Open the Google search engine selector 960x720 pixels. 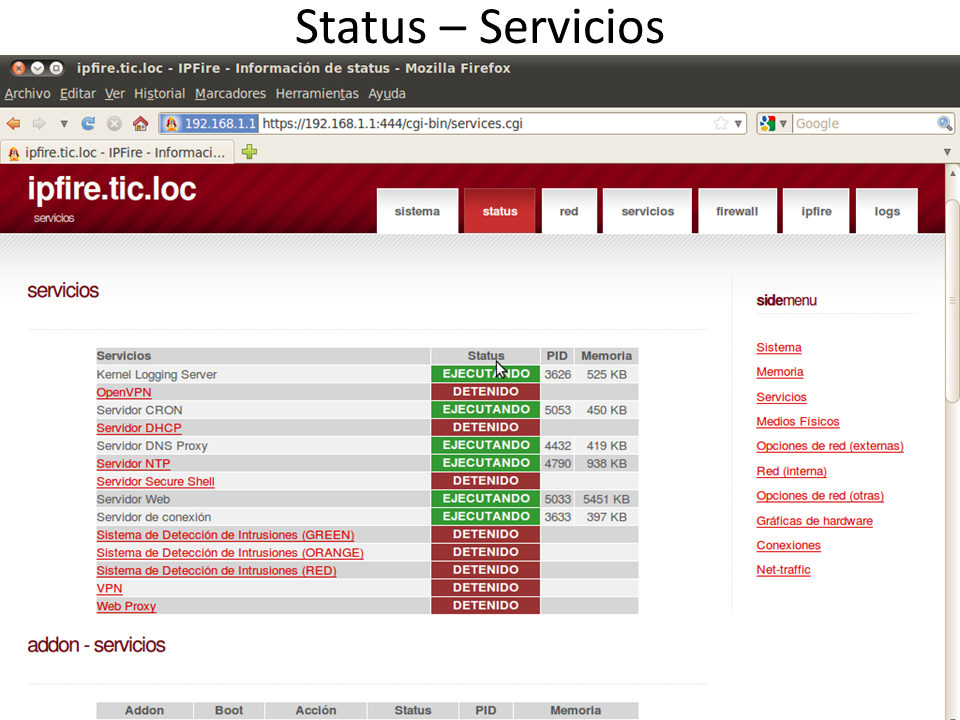coord(774,124)
